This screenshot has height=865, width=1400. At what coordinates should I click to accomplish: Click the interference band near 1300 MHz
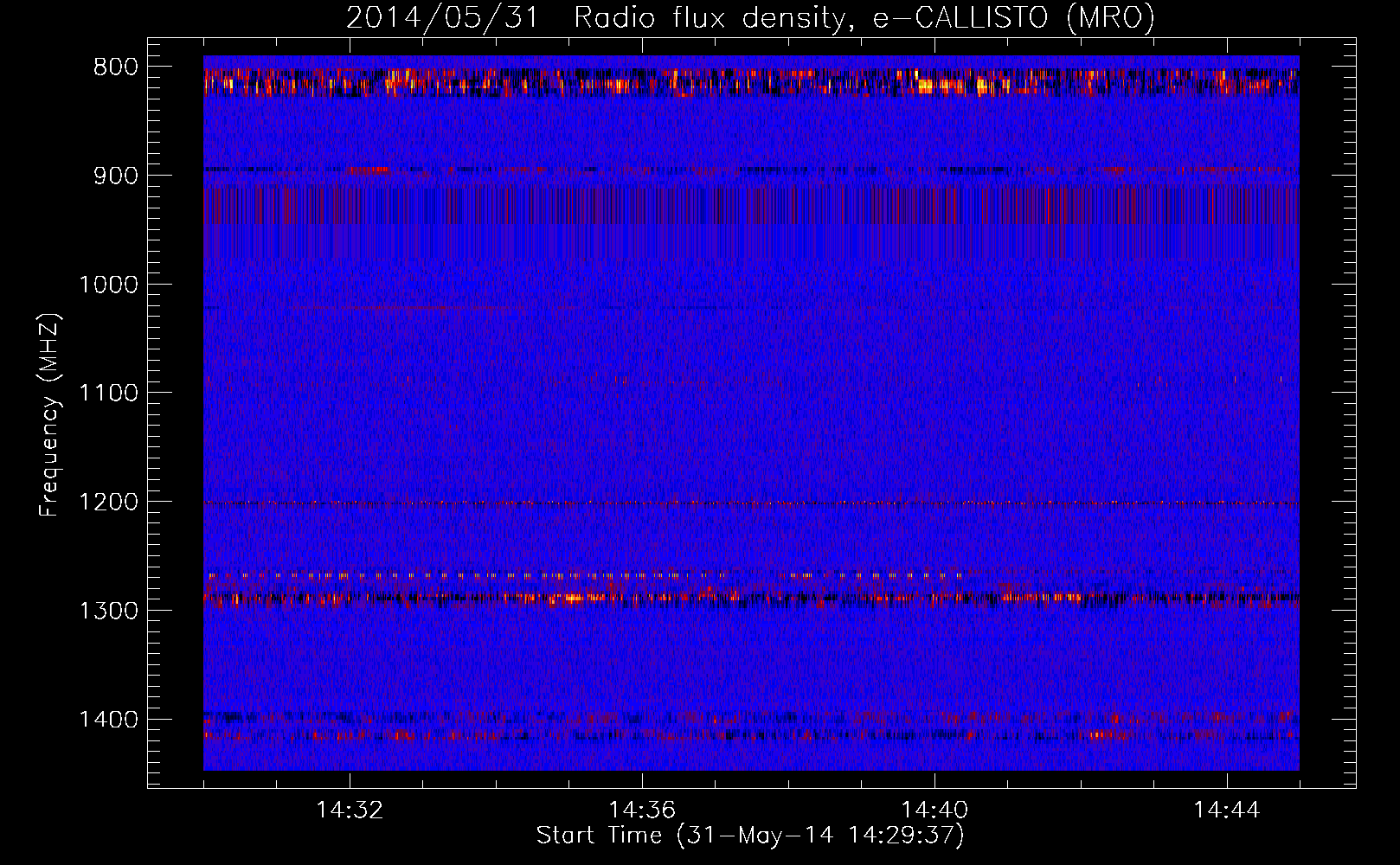pos(751,598)
